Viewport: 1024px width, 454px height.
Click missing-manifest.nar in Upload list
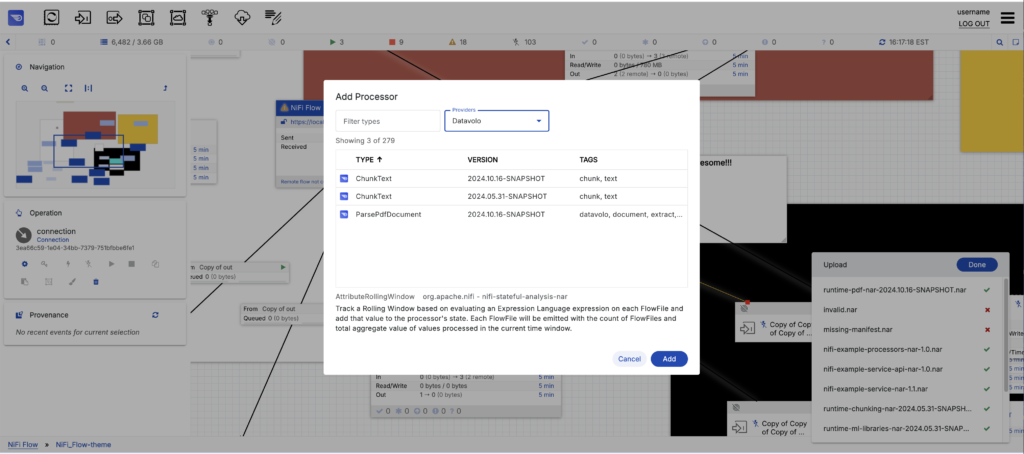pos(857,329)
